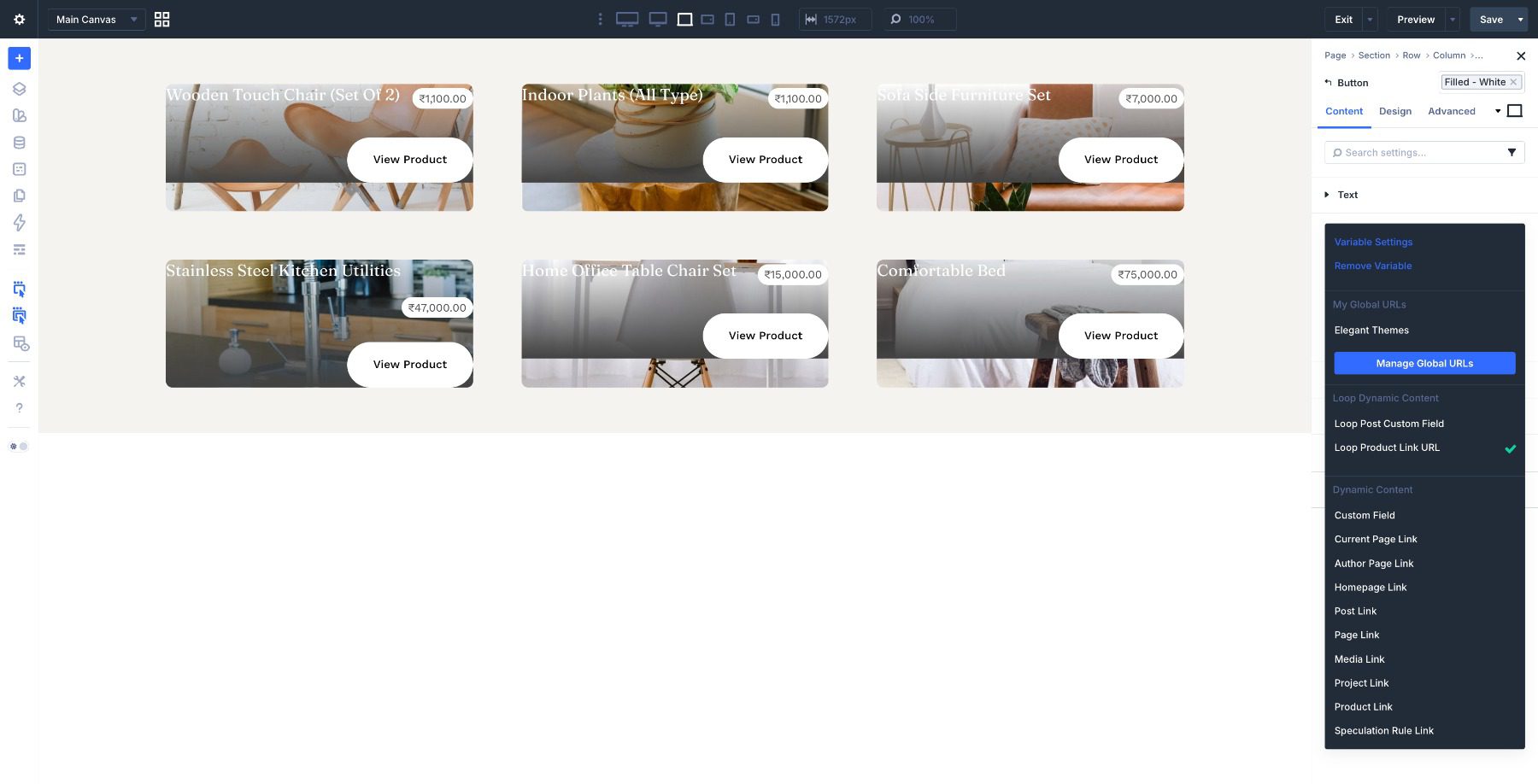Switch to the mobile landscape breakpoint
The image size is (1538, 784).
pos(753,19)
